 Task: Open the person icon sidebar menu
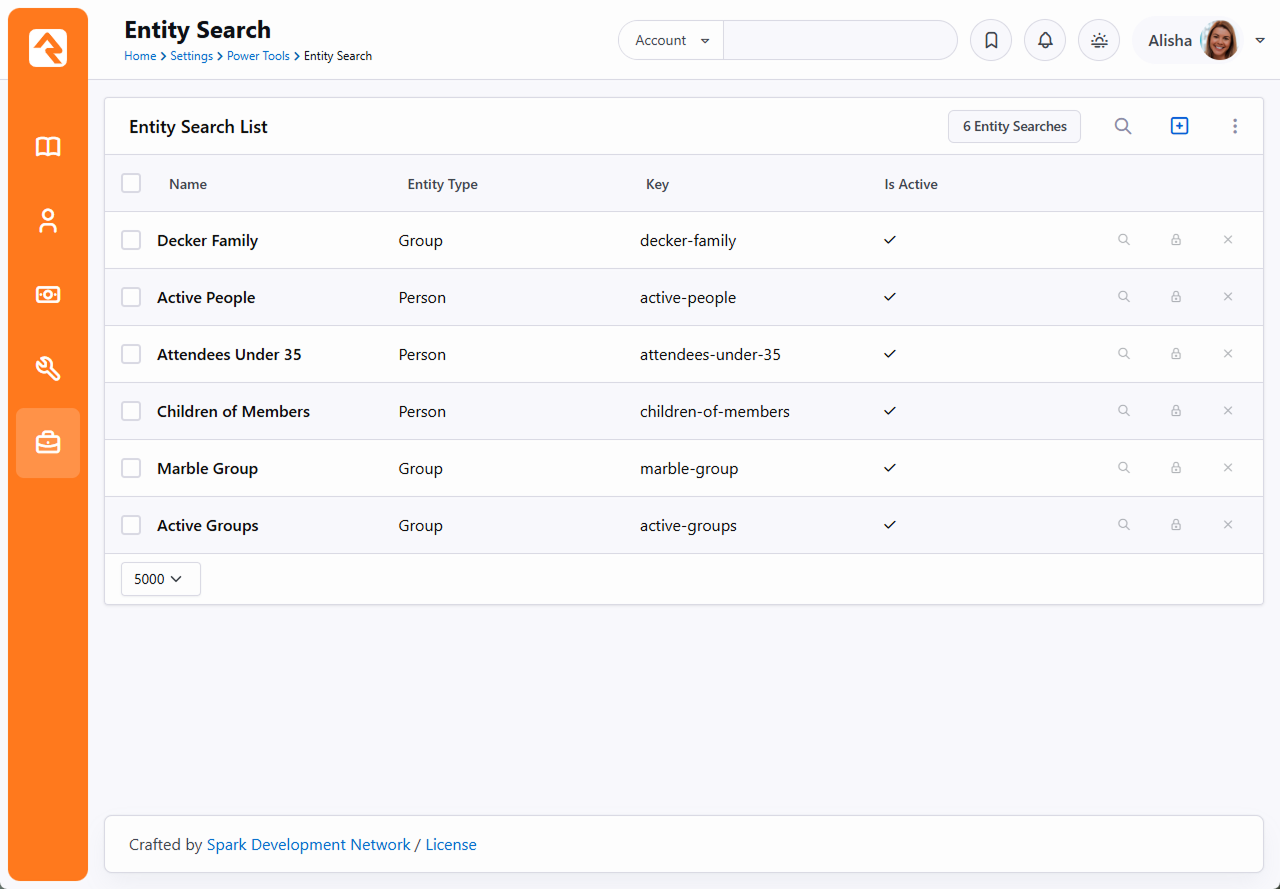coord(48,221)
